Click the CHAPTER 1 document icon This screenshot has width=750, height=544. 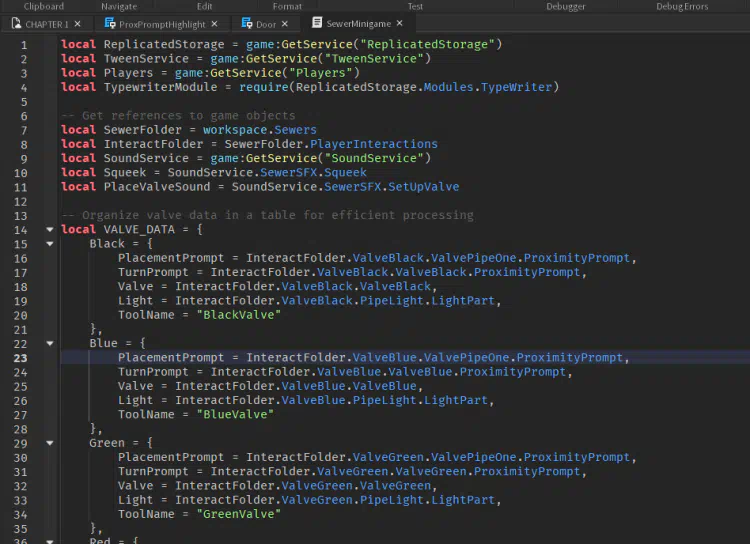(16, 23)
